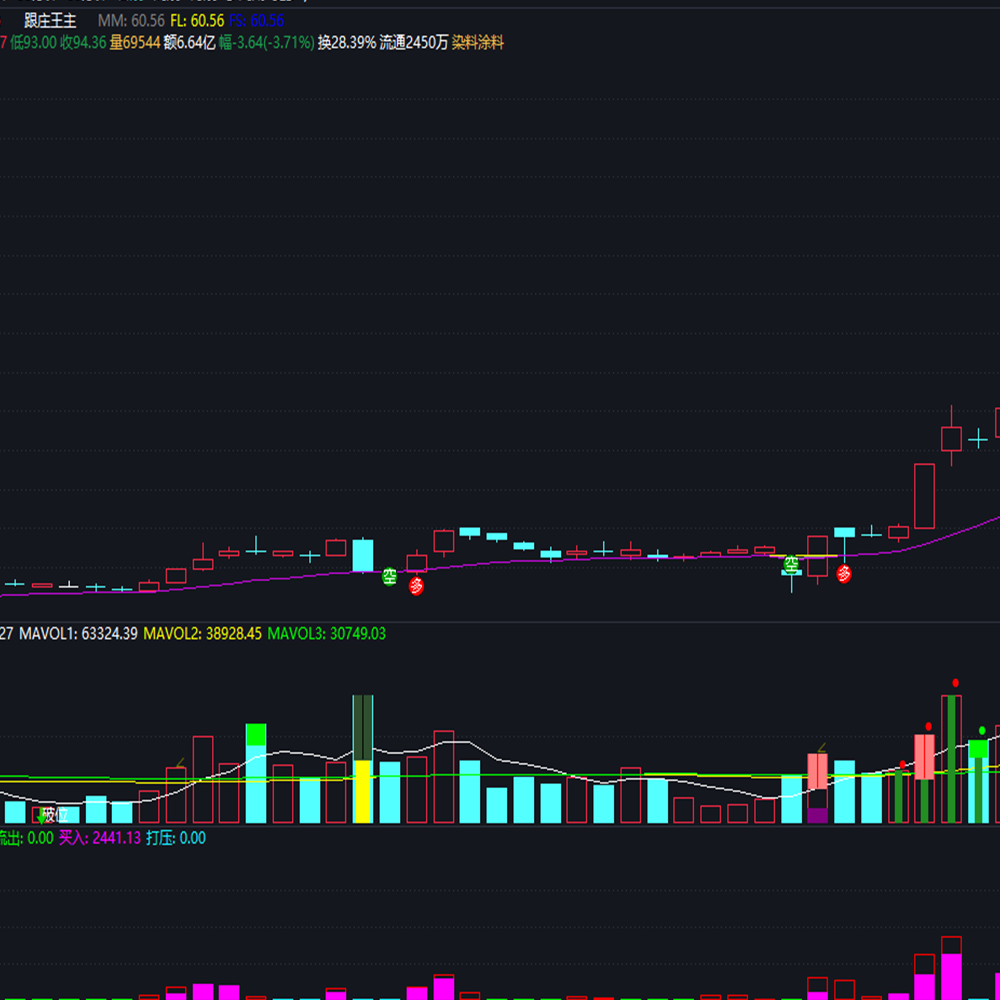Click the 幅-3.64(-3.71%) change label

[267, 43]
